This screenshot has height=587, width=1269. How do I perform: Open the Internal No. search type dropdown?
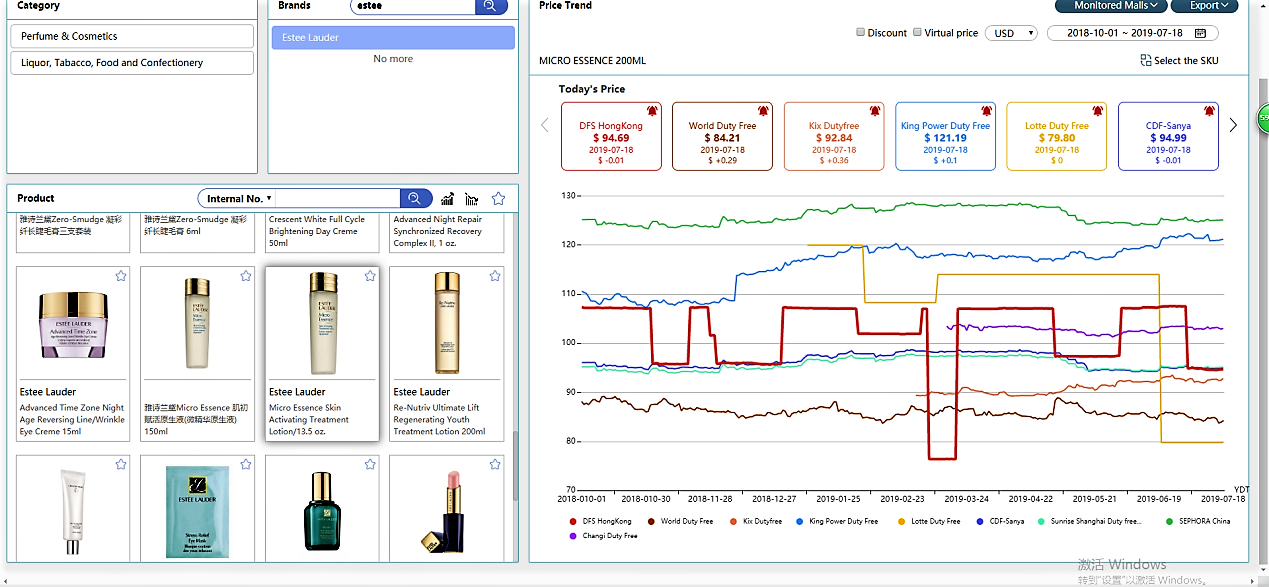pyautogui.click(x=239, y=198)
